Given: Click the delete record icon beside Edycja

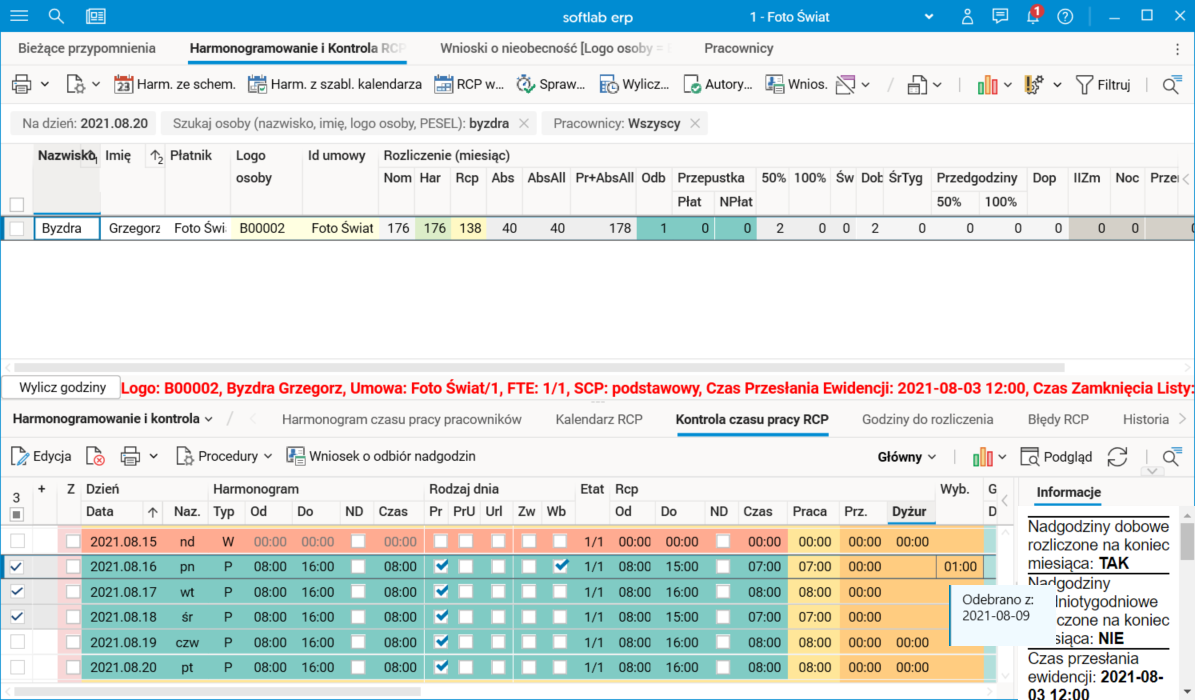Looking at the screenshot, I should pos(95,457).
